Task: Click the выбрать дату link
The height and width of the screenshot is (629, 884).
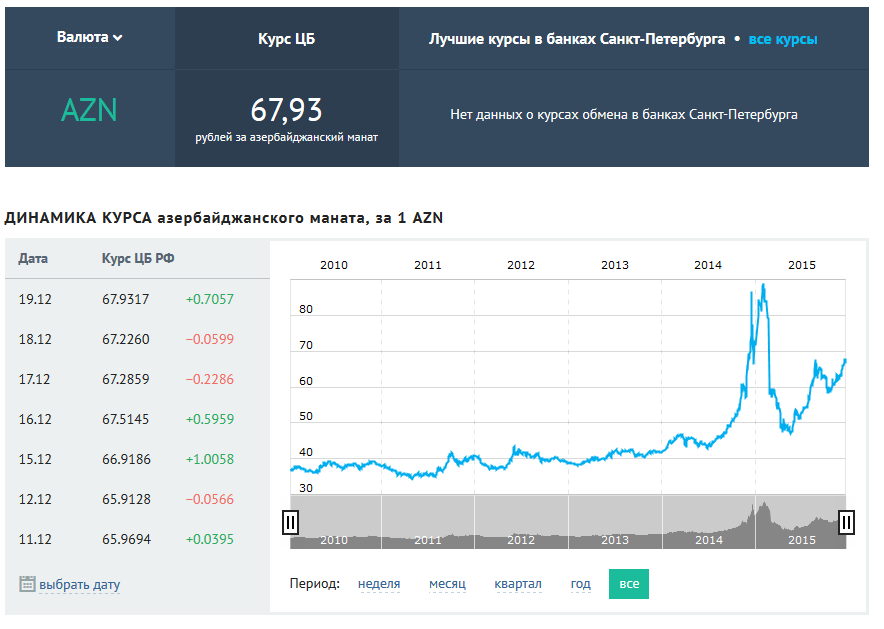Action: tap(79, 585)
